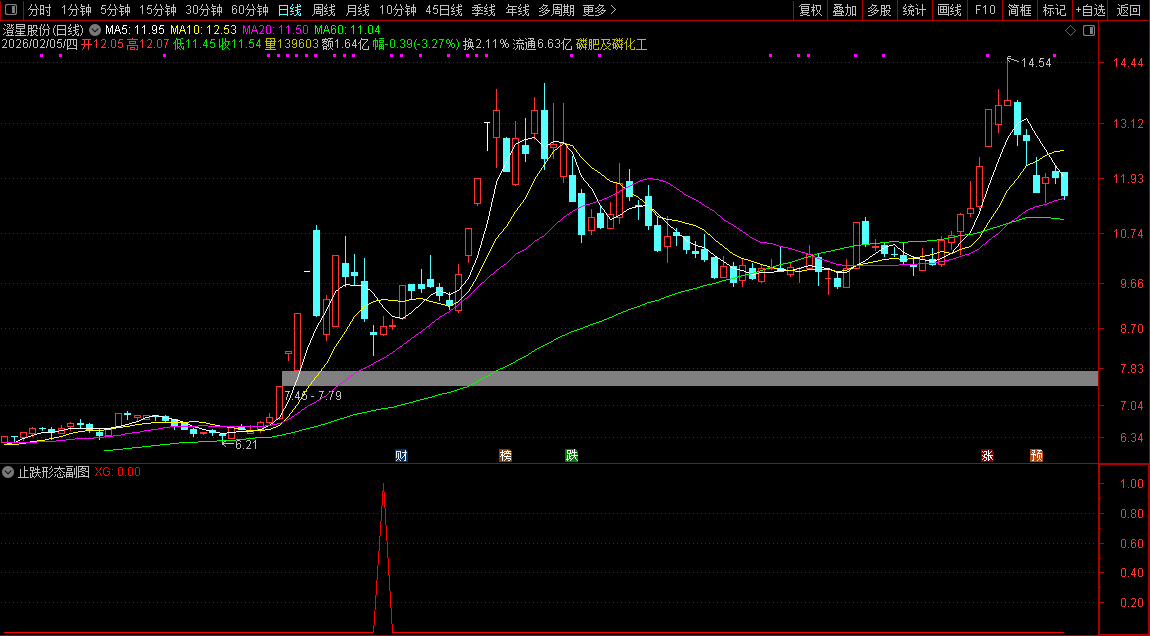The height and width of the screenshot is (636, 1150).
Task: Click the 跌 drop event marker
Action: click(x=571, y=456)
